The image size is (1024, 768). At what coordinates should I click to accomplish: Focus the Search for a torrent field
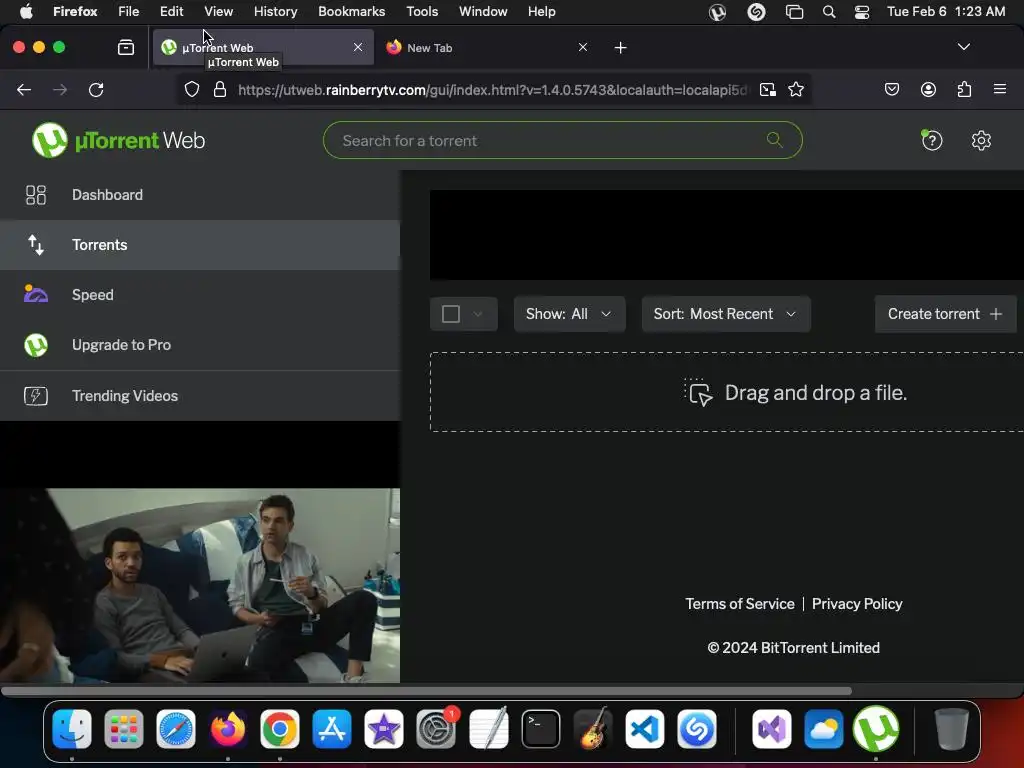pyautogui.click(x=562, y=140)
